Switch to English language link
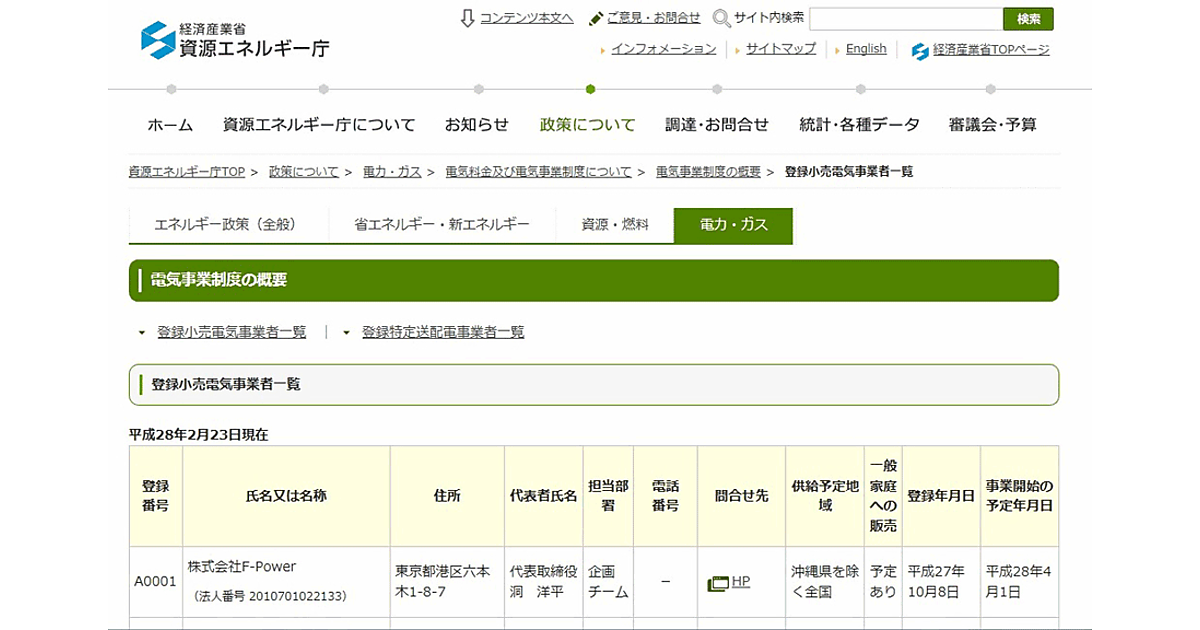 pyautogui.click(x=866, y=49)
